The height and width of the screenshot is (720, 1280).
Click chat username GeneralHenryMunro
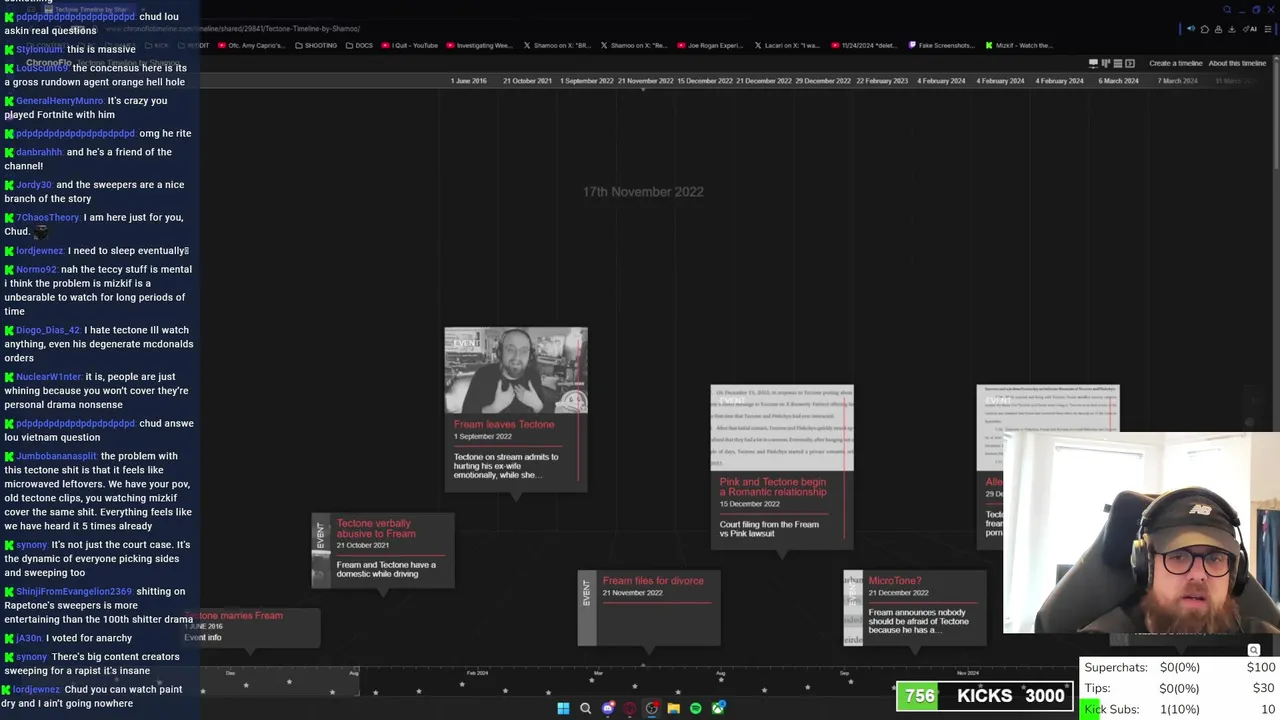(x=59, y=101)
